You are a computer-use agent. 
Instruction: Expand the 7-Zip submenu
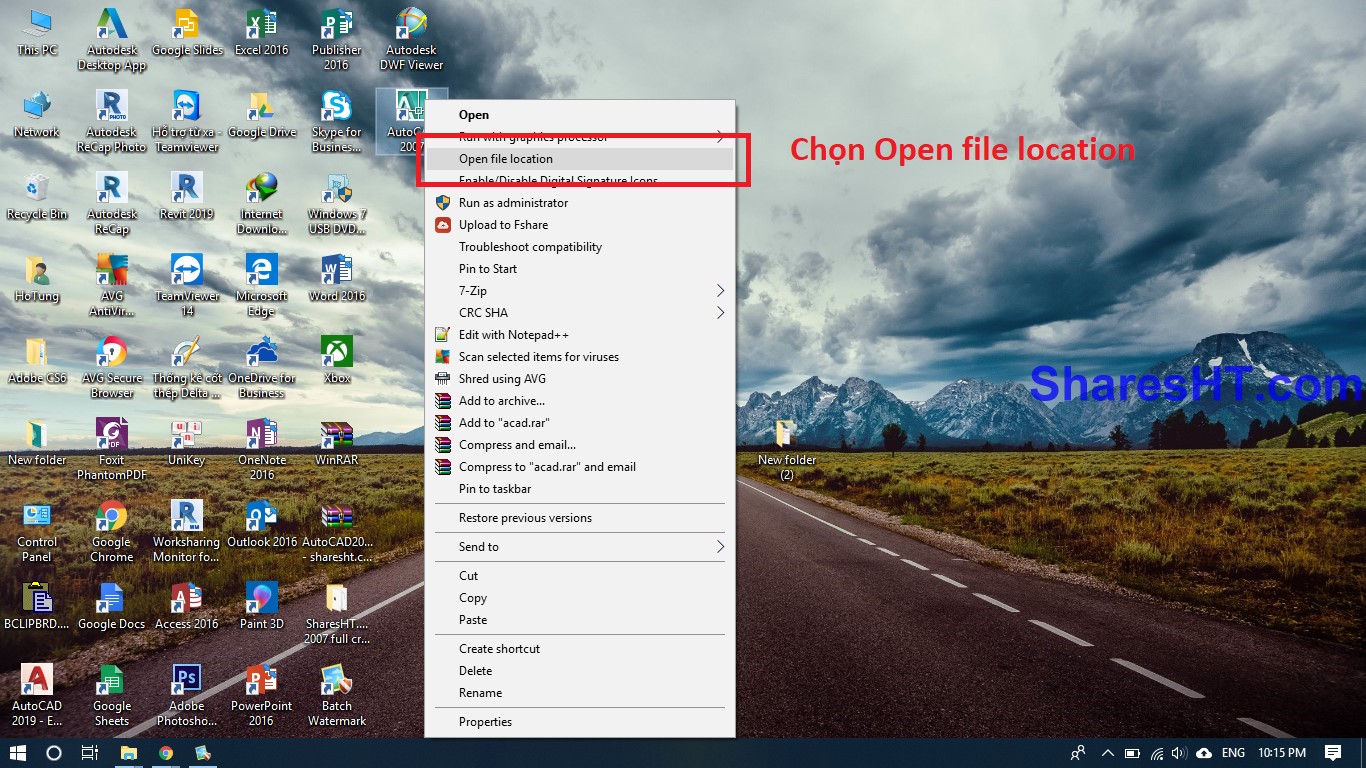coord(580,291)
